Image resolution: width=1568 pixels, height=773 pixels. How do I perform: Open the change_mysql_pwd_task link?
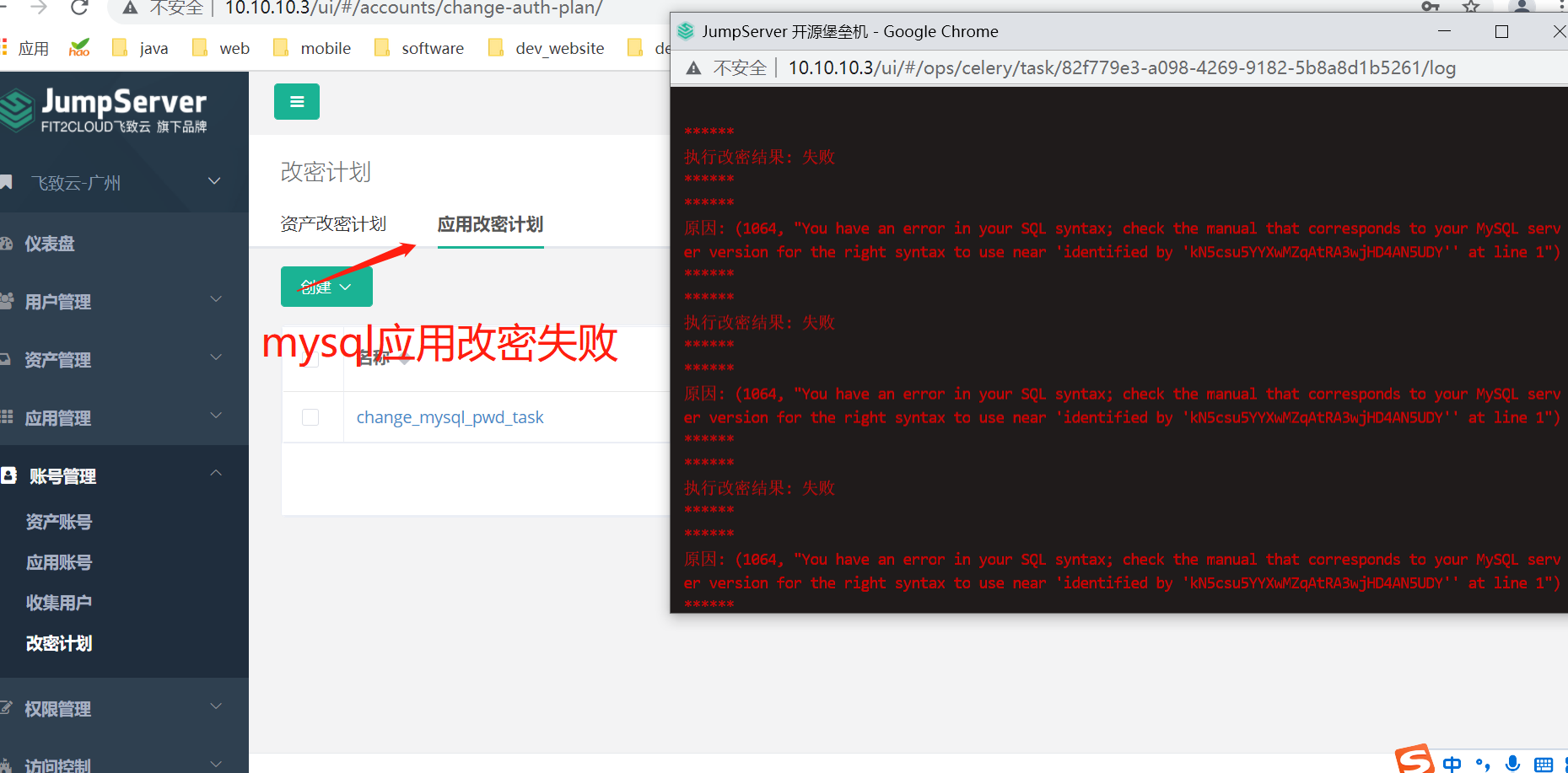tap(450, 417)
